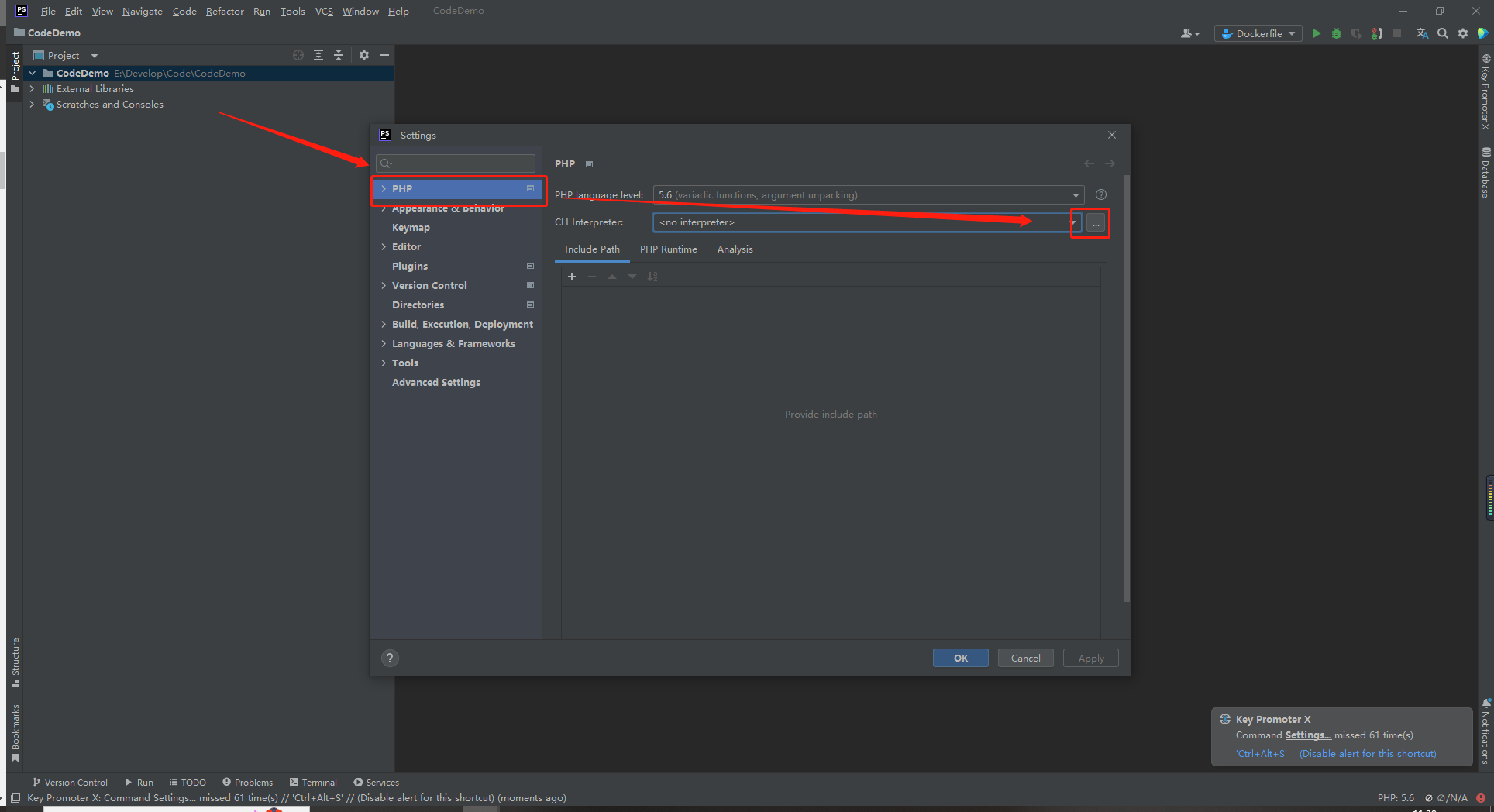Click OK in Settings dialog
1494x812 pixels.
click(961, 658)
